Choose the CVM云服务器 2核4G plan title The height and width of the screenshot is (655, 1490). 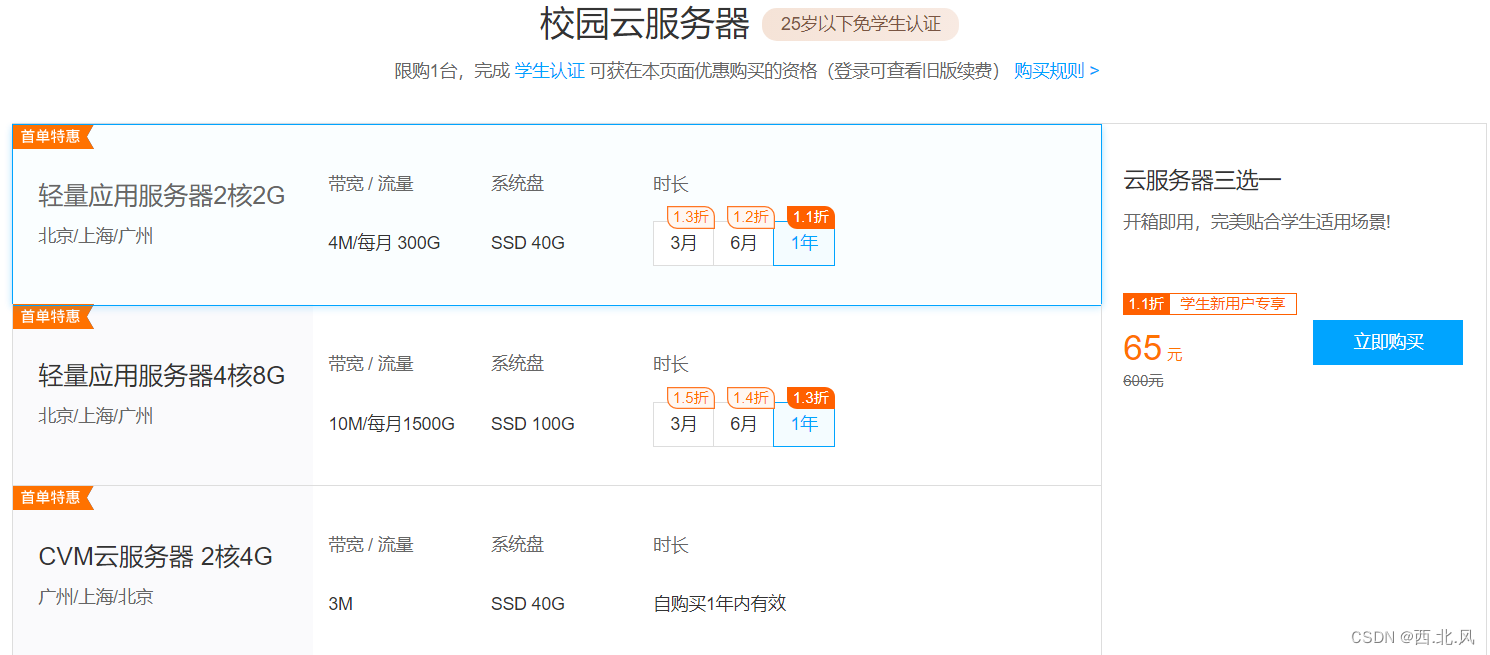coord(156,556)
